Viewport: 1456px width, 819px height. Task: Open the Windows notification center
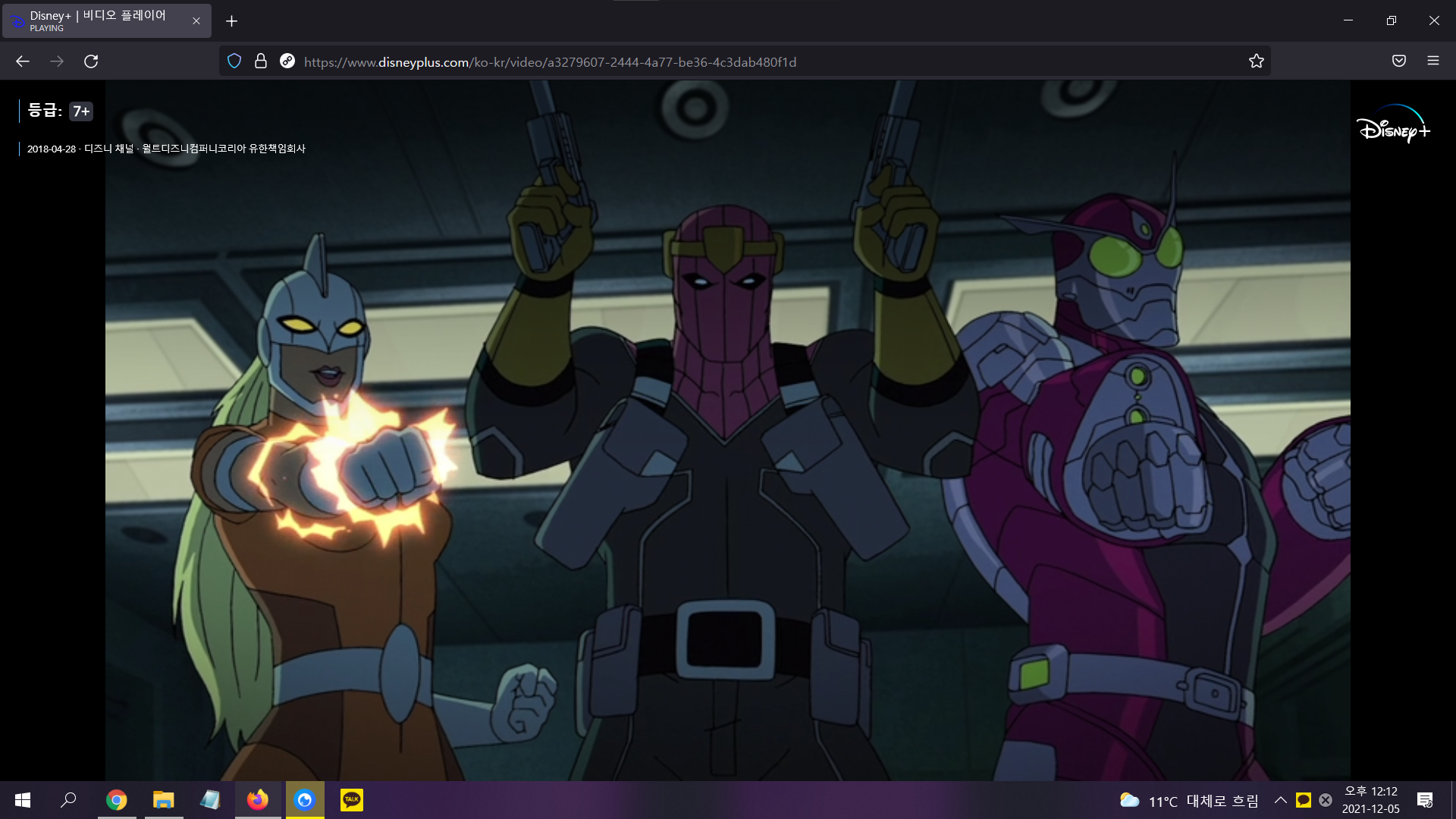[1425, 800]
